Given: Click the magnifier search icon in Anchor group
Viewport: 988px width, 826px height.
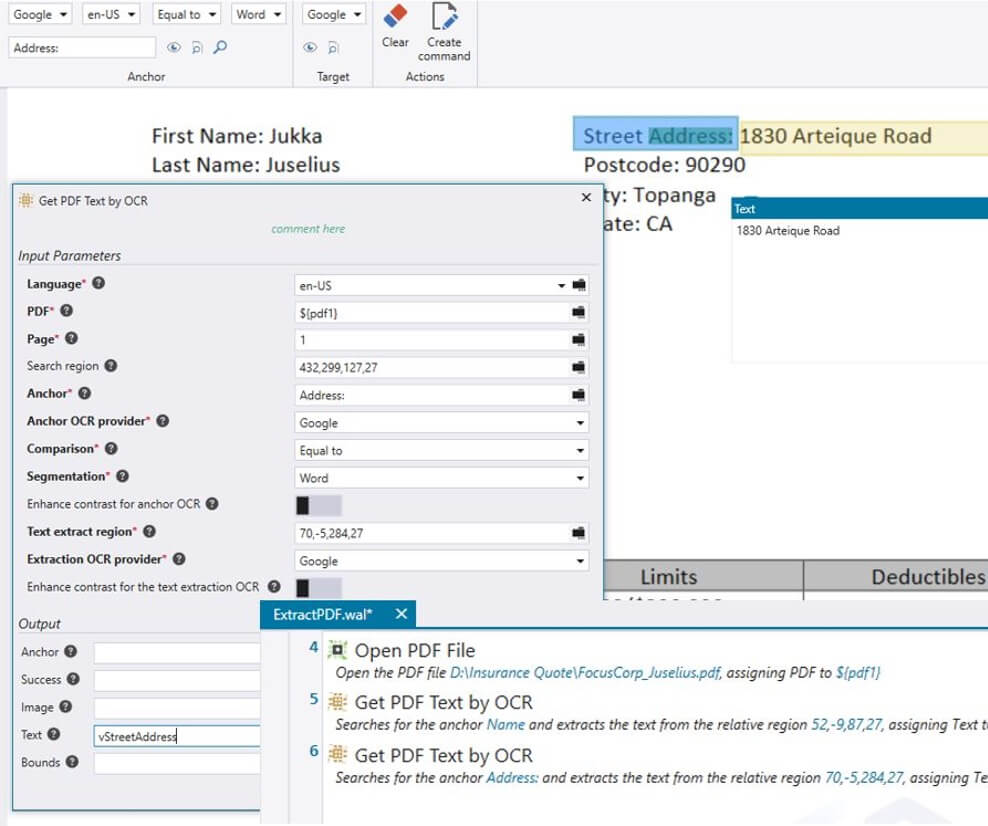Looking at the screenshot, I should click(x=220, y=47).
